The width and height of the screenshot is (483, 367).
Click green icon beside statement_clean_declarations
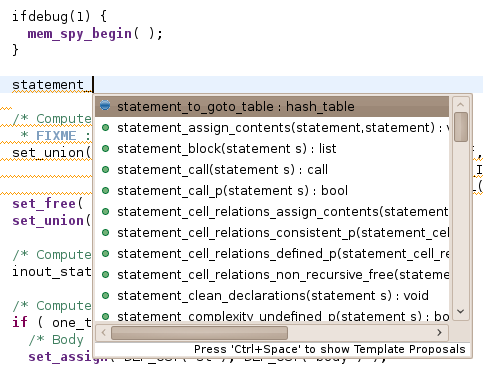[106, 295]
